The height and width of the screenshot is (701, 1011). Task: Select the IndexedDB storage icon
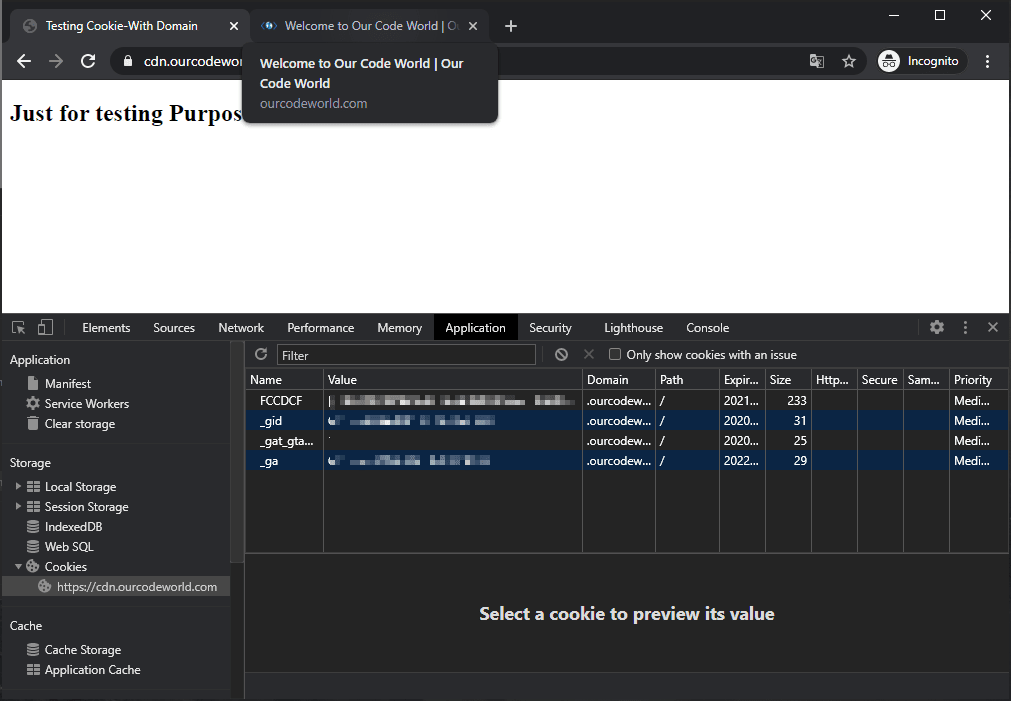(x=31, y=526)
